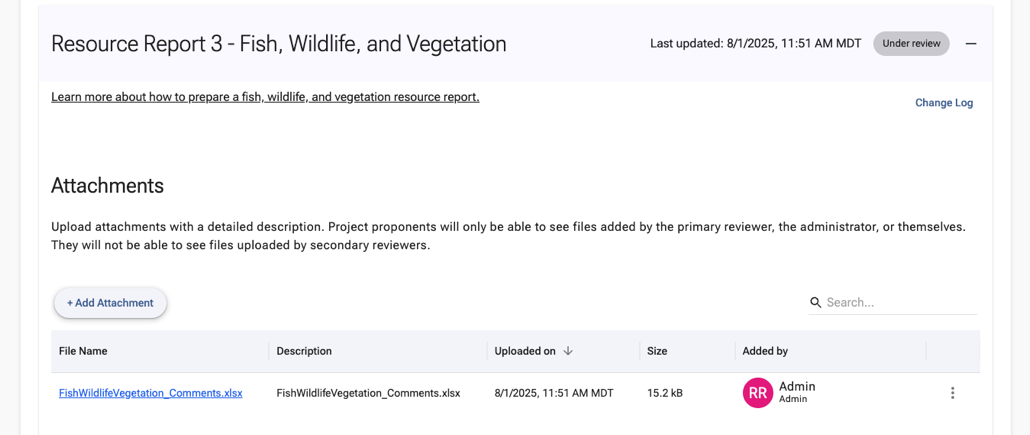Click the Add Attachment button

point(110,303)
